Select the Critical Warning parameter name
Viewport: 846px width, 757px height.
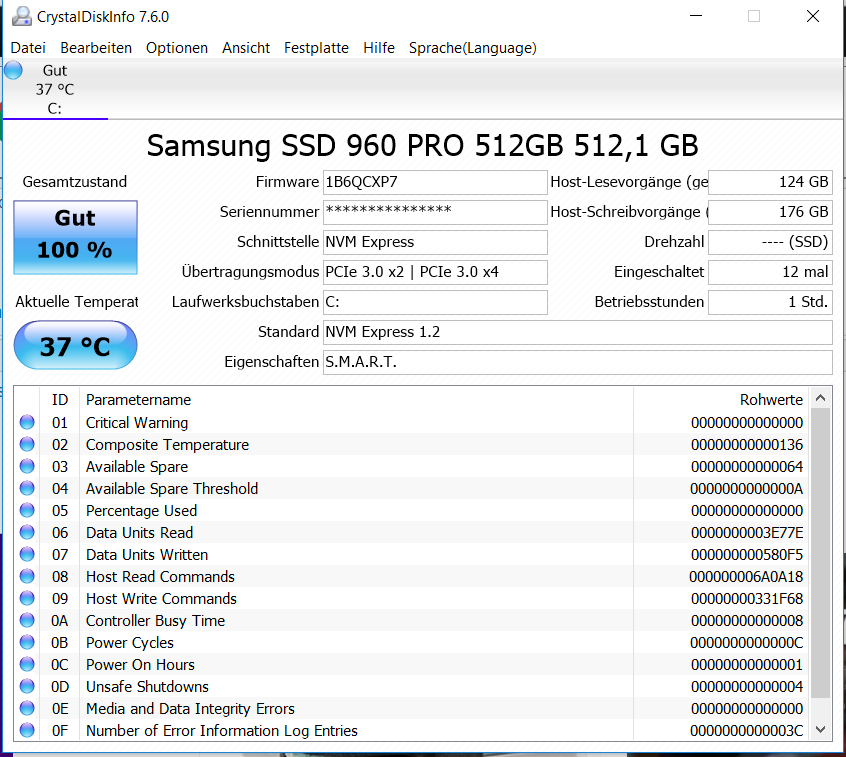pos(137,423)
